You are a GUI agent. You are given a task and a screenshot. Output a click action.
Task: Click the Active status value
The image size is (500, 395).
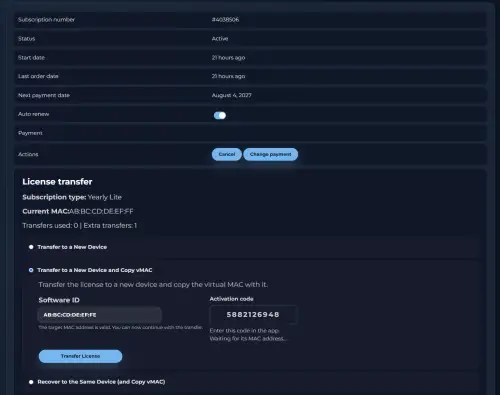[x=220, y=39]
